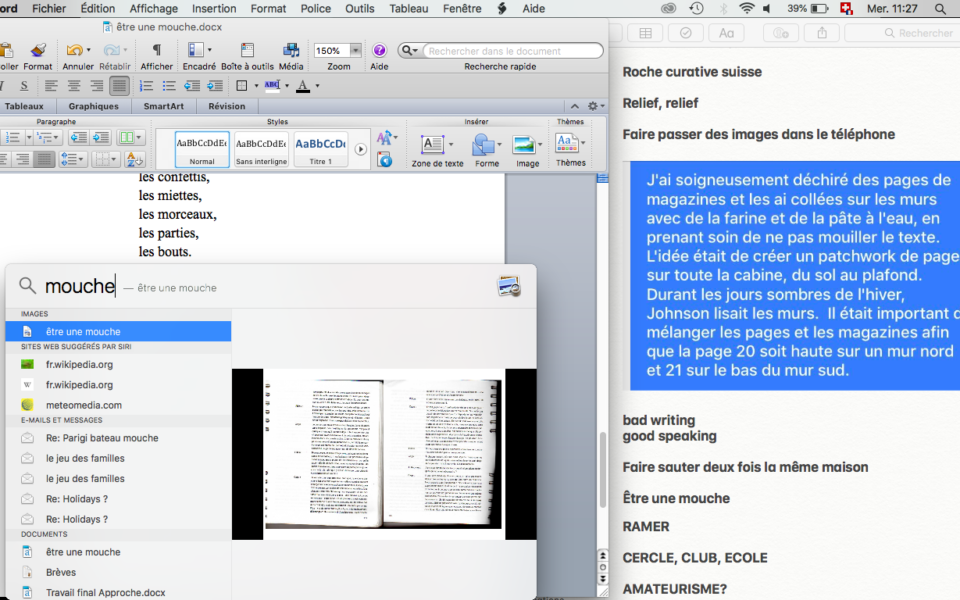Switch to the SmartArt ribbon tab
Screen dimensions: 960x600
click(x=163, y=106)
